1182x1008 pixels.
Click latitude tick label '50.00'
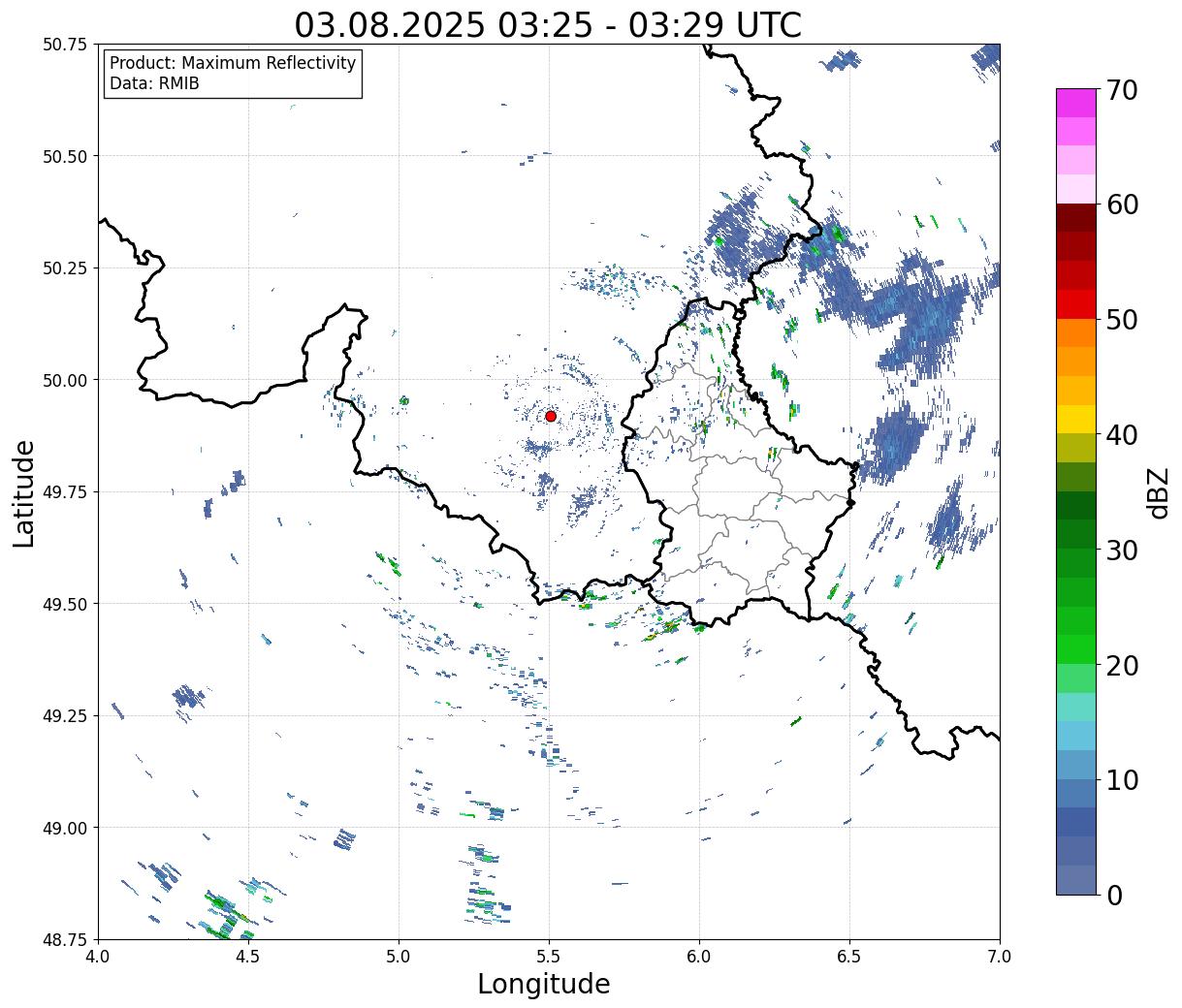[x=65, y=380]
